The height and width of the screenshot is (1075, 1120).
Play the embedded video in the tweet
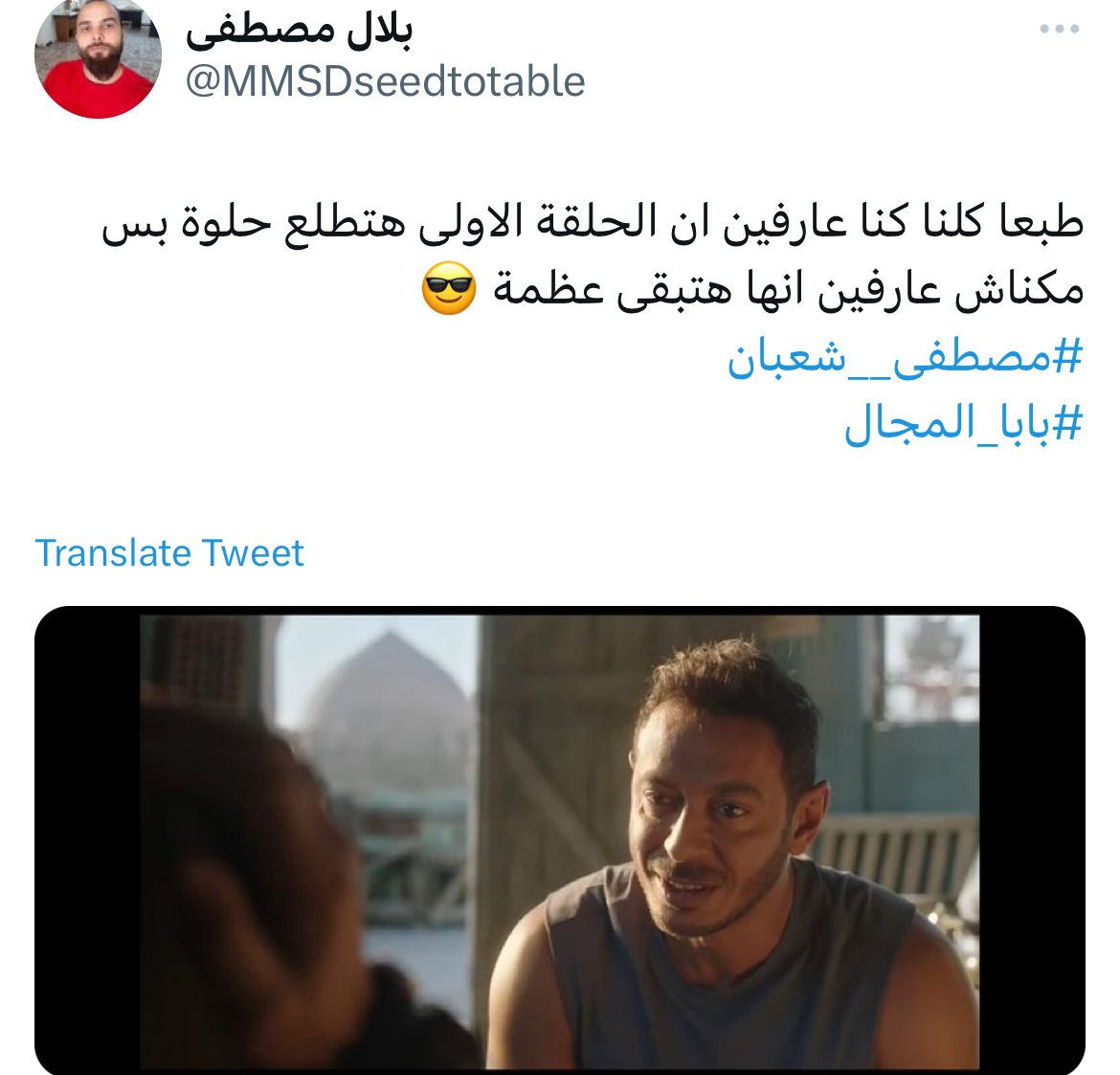pyautogui.click(x=559, y=840)
